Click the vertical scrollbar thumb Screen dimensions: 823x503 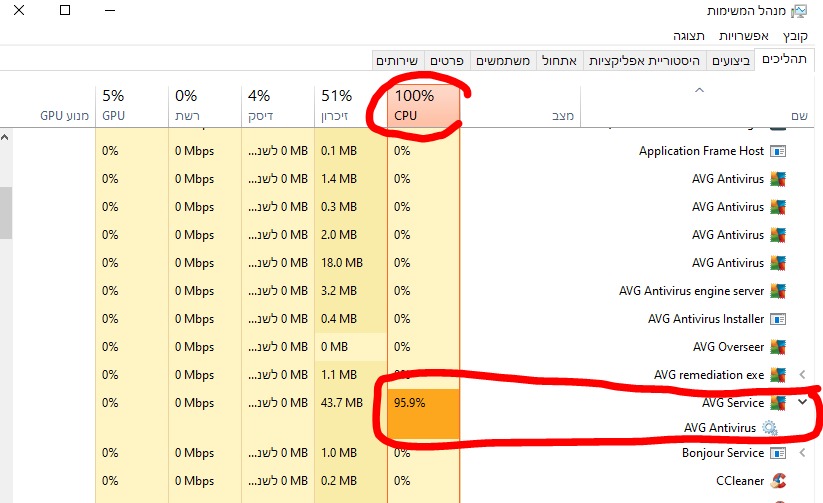tap(5, 213)
